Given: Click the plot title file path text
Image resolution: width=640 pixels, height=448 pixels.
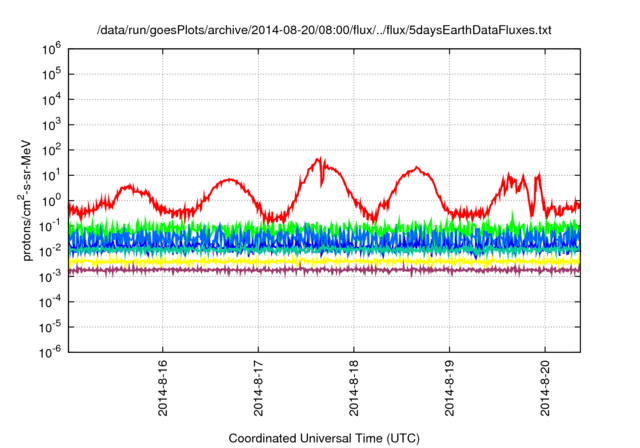Looking at the screenshot, I should coord(324,30).
